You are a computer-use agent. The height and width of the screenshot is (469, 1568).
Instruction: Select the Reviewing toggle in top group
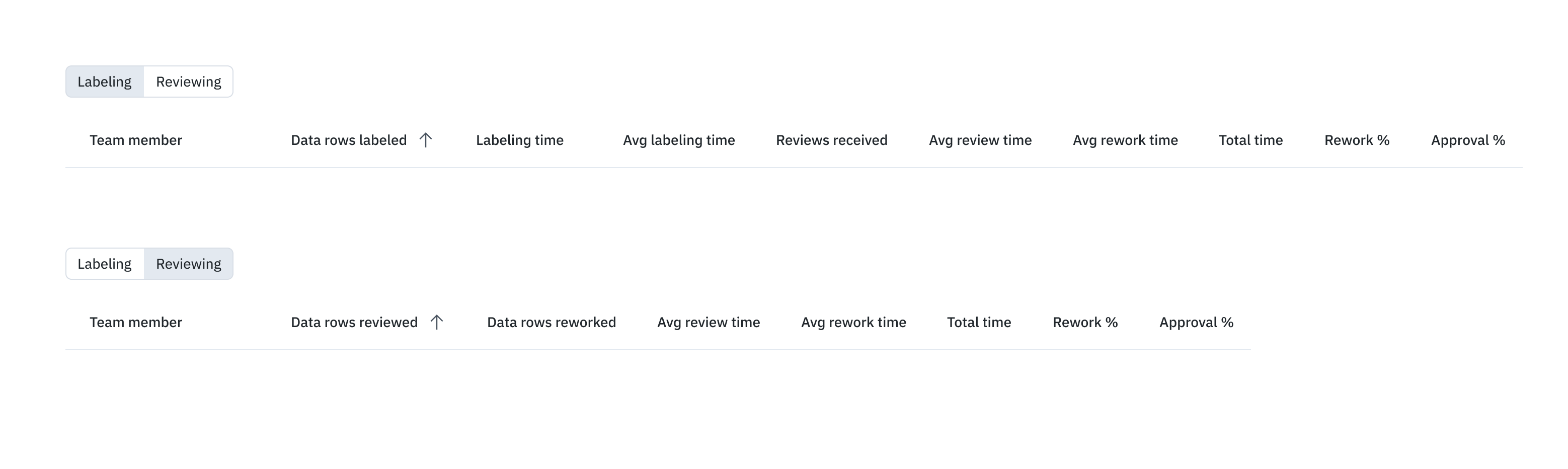[189, 82]
